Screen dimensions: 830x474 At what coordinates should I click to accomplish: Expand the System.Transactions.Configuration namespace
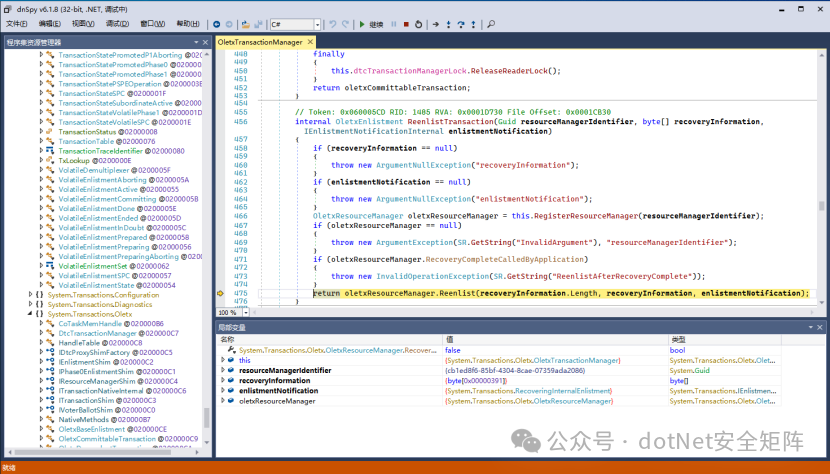pyautogui.click(x=30, y=294)
